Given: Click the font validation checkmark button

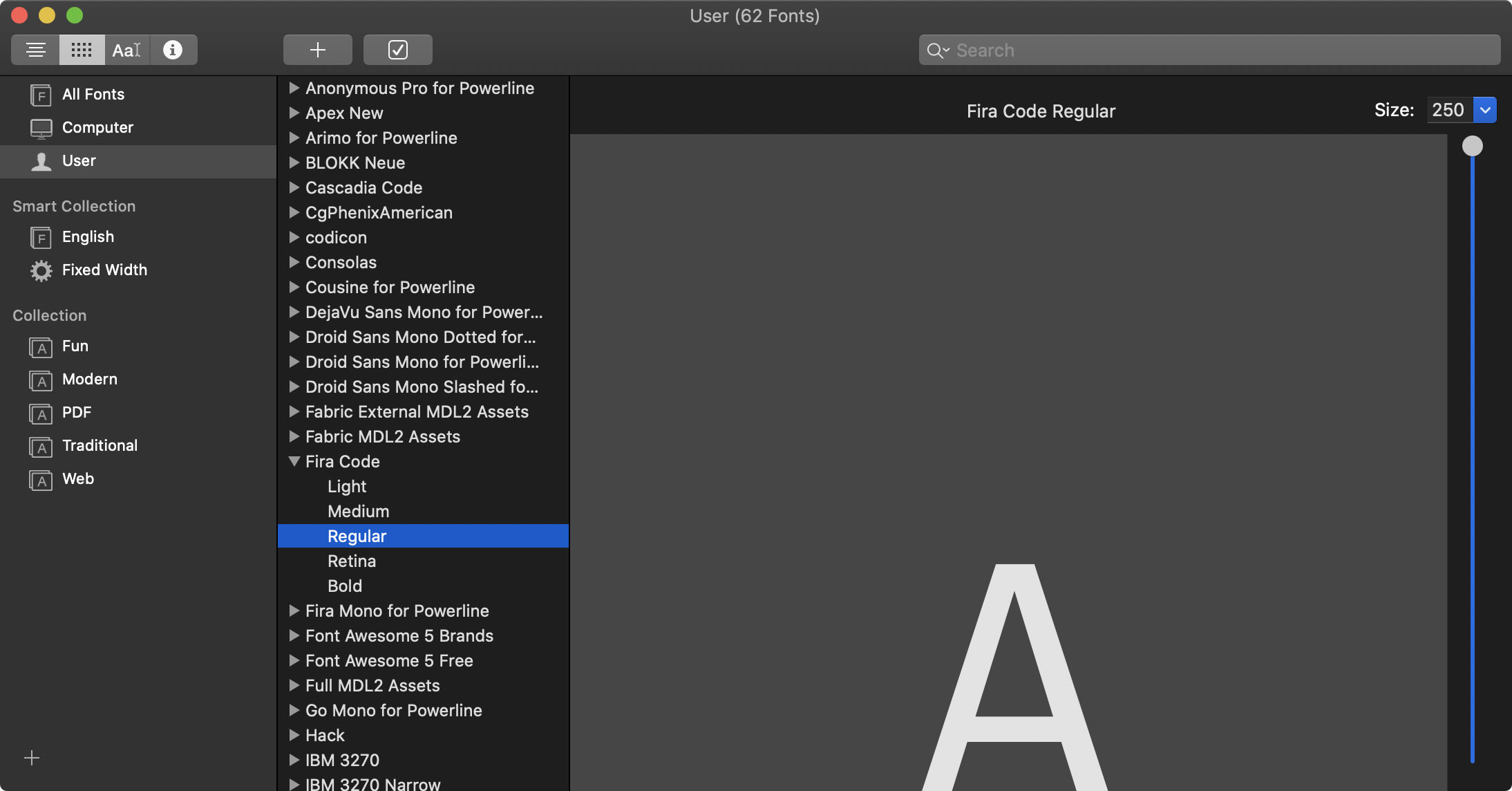Looking at the screenshot, I should tap(397, 49).
